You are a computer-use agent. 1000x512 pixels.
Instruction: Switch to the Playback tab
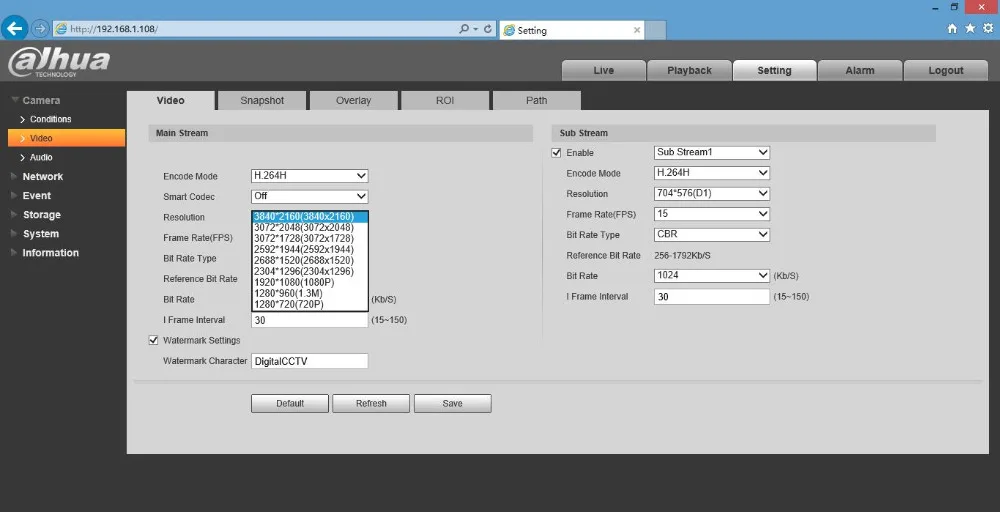pyautogui.click(x=689, y=71)
